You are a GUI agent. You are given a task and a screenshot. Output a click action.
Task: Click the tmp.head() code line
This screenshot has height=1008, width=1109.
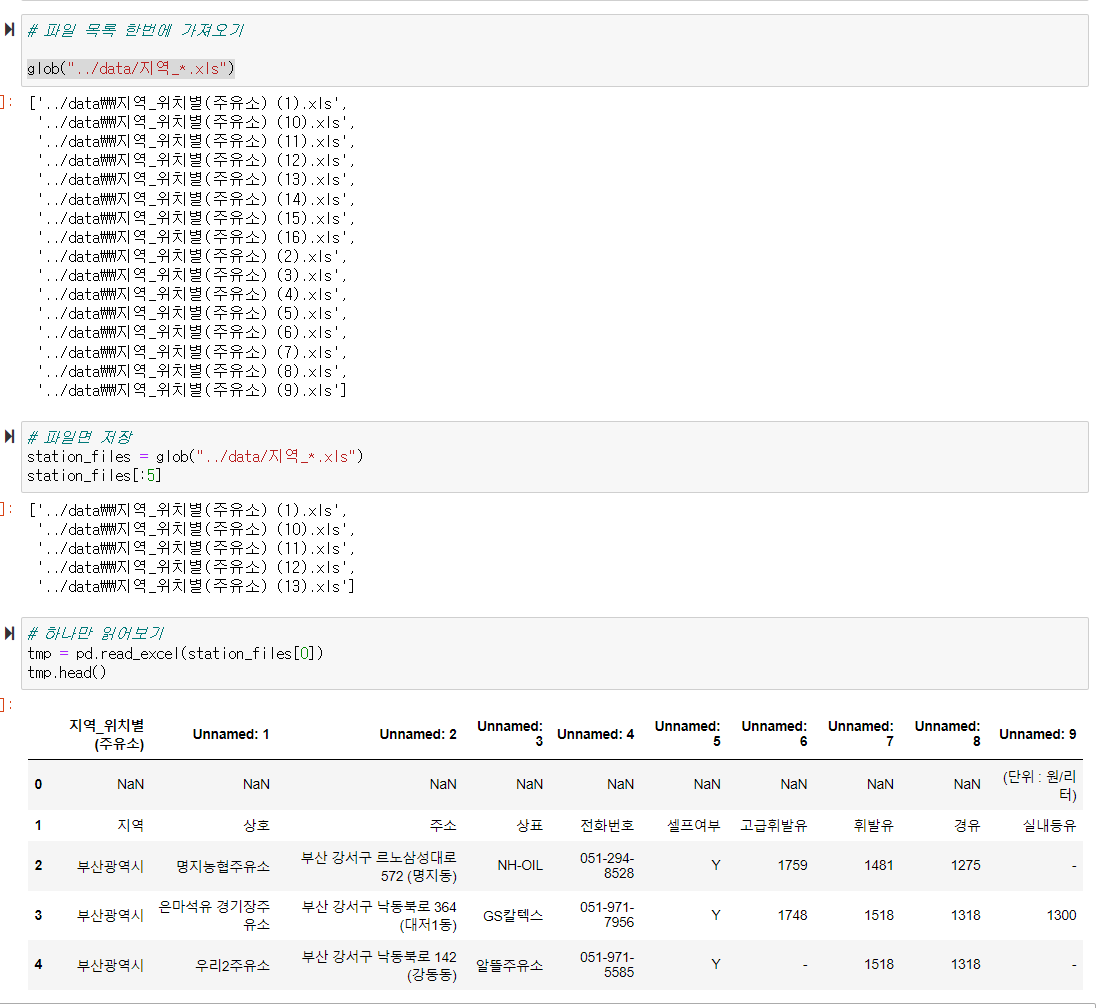66,673
